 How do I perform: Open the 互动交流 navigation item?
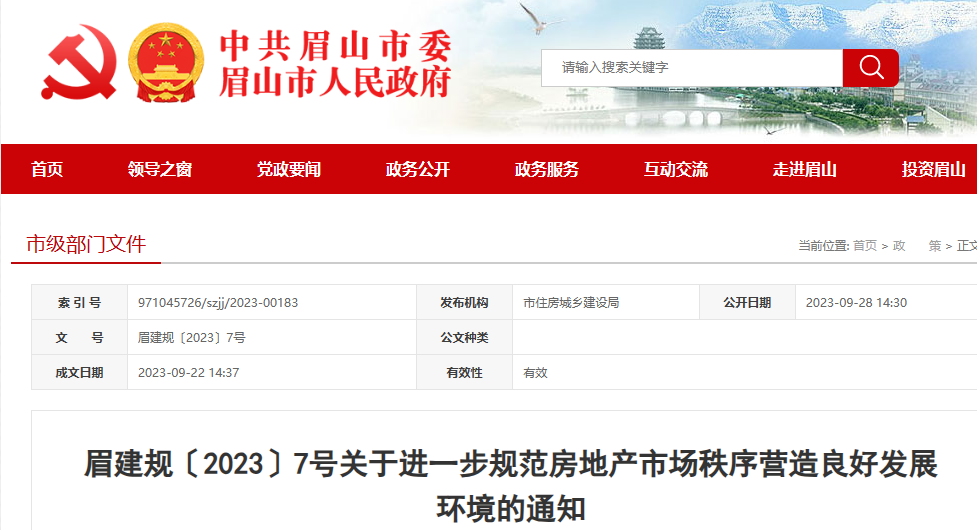pyautogui.click(x=675, y=169)
